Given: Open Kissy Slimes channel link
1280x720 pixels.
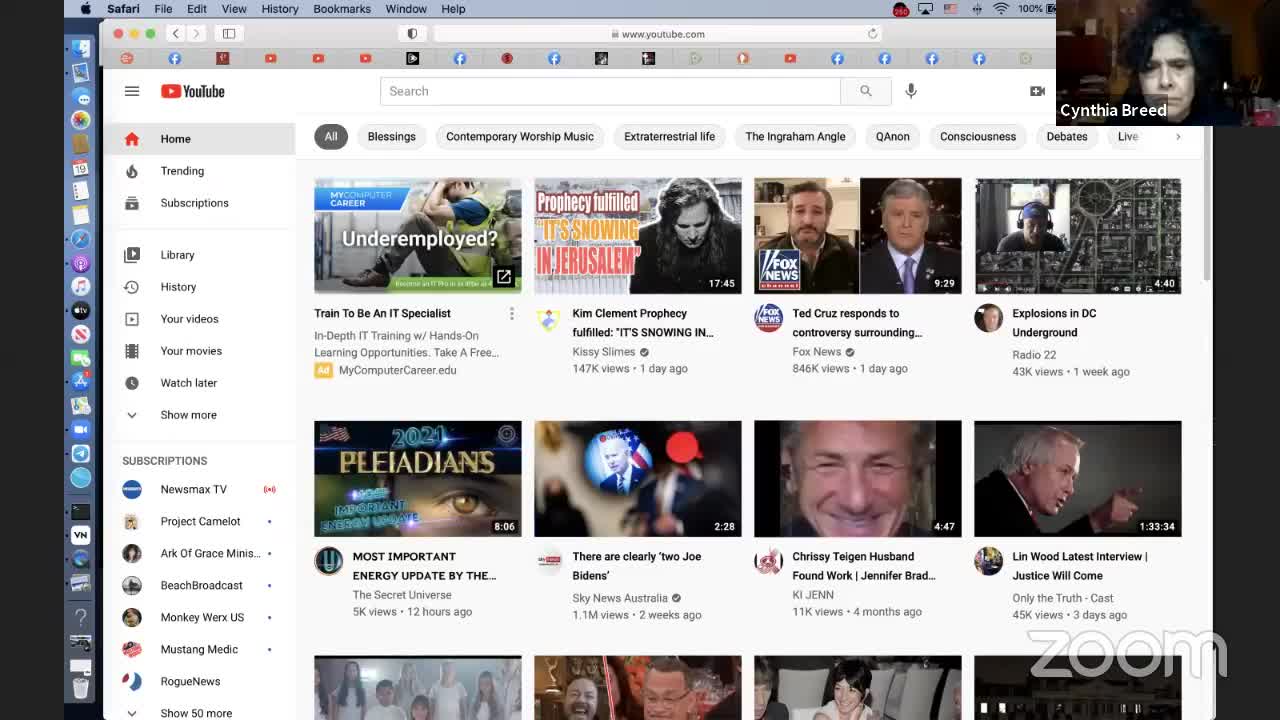Looking at the screenshot, I should pyautogui.click(x=604, y=352).
